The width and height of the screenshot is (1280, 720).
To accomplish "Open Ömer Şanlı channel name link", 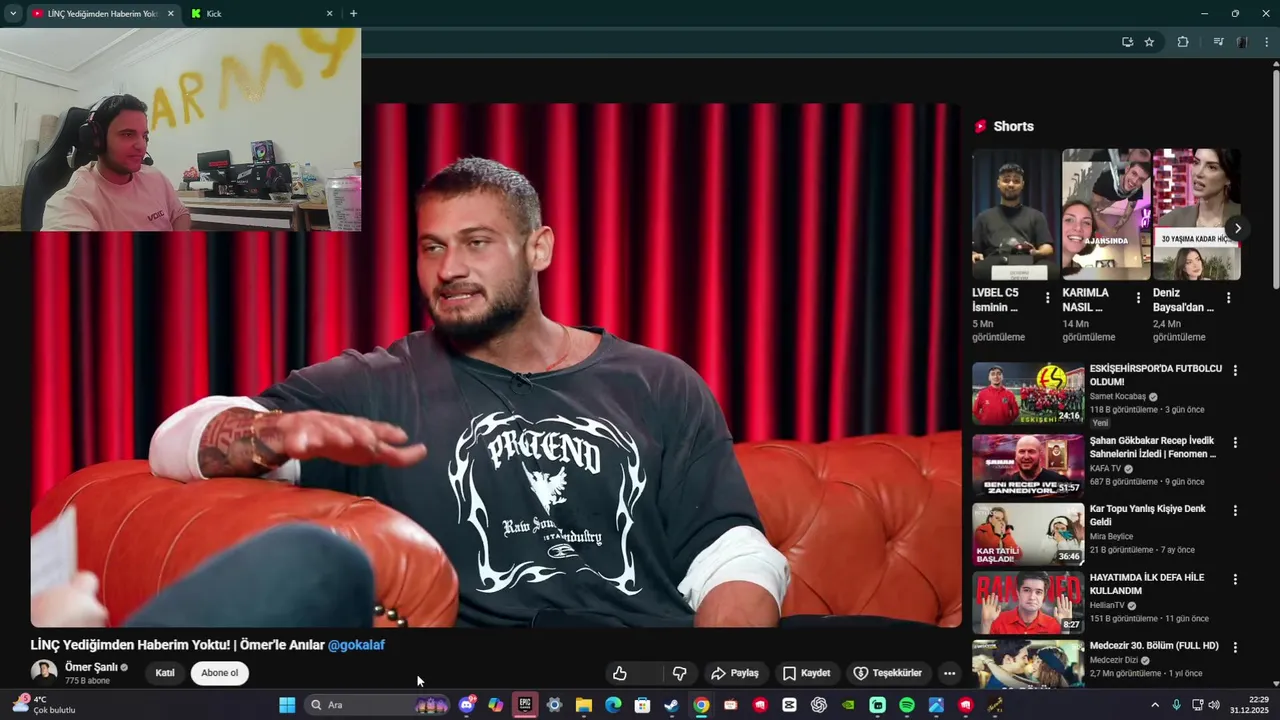I will tap(91, 667).
